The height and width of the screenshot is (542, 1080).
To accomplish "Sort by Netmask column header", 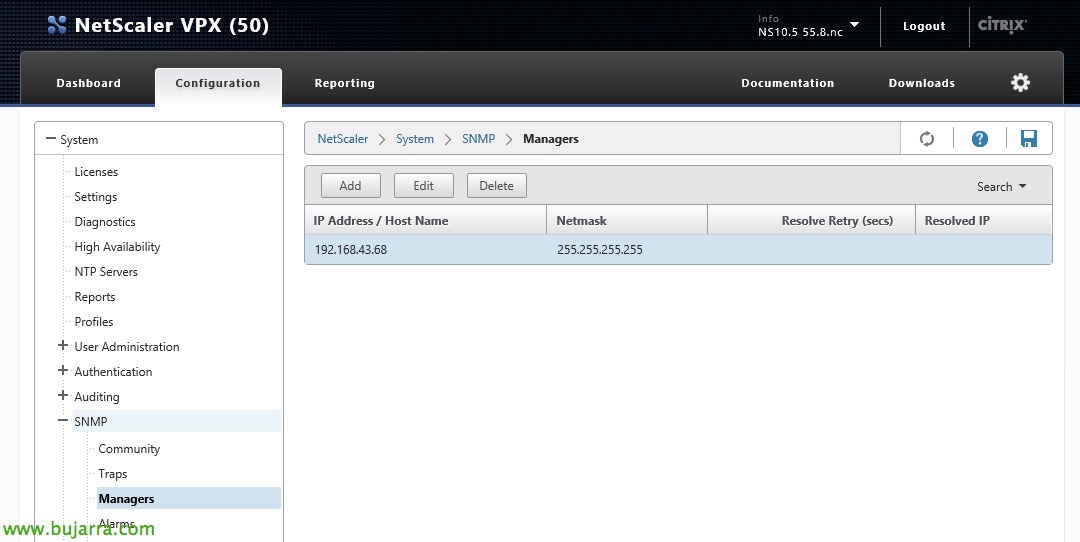I will point(627,220).
